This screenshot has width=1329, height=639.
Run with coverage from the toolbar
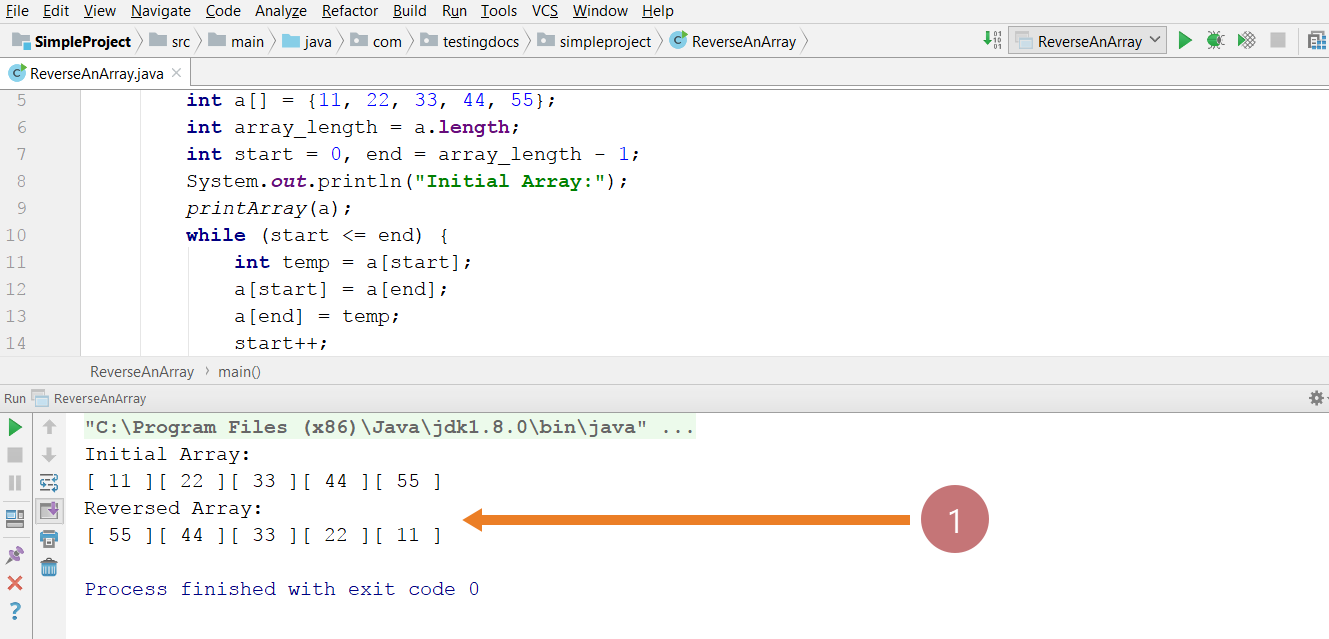point(1246,41)
